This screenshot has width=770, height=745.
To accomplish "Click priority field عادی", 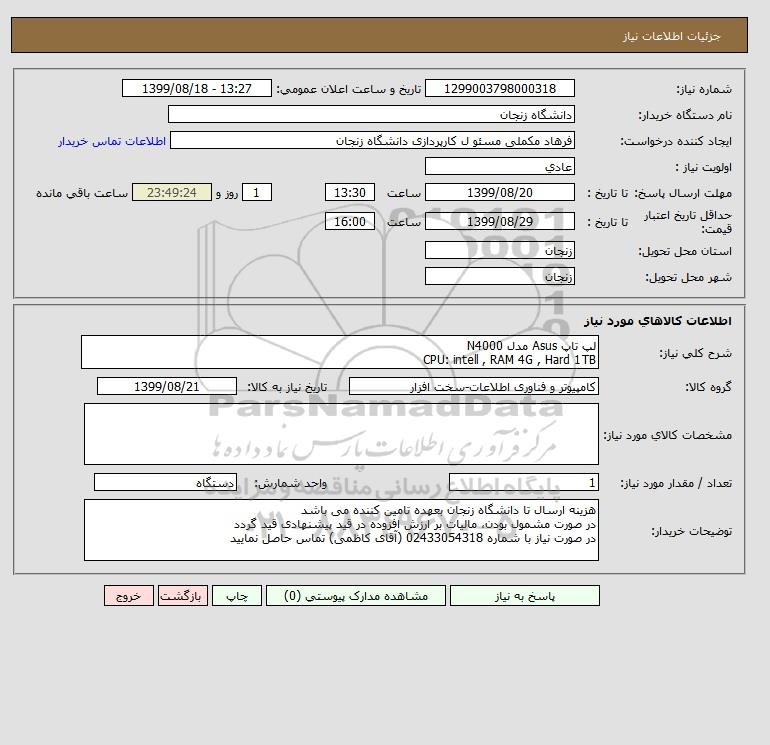I will click(x=499, y=166).
